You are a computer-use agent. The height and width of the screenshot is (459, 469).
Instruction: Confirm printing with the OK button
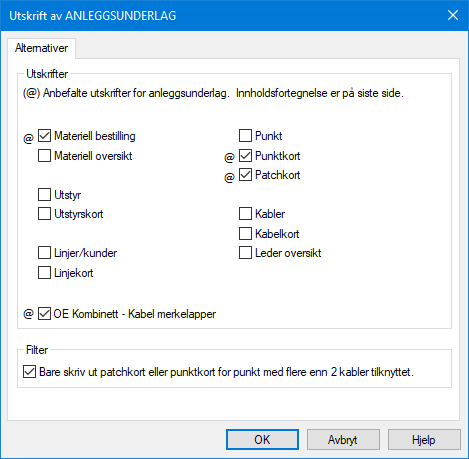pyautogui.click(x=262, y=440)
